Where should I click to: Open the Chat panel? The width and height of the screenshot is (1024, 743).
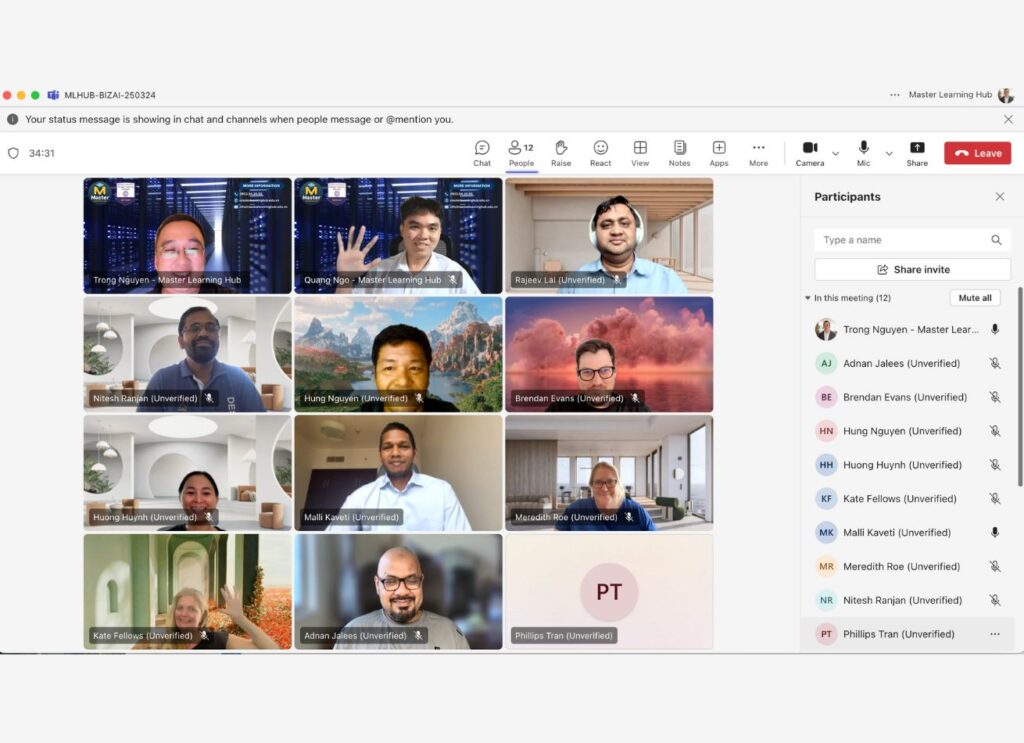(x=482, y=153)
